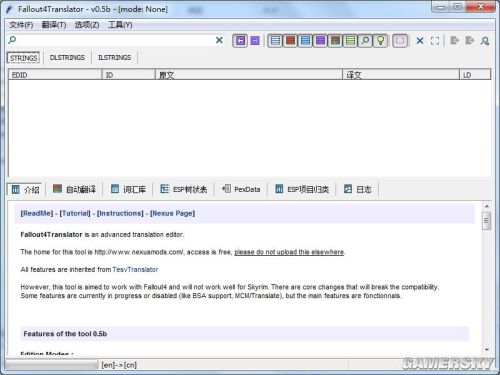Image resolution: width=500 pixels, height=375 pixels.
Task: Open the [Nexus Page] link
Action: point(172,213)
